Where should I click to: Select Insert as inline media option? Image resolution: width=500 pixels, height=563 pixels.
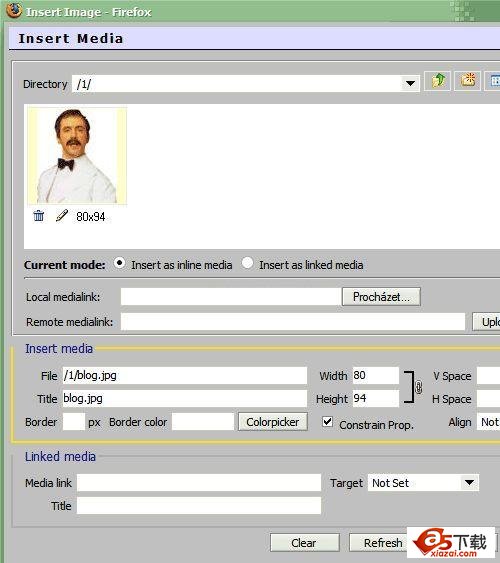point(119,263)
